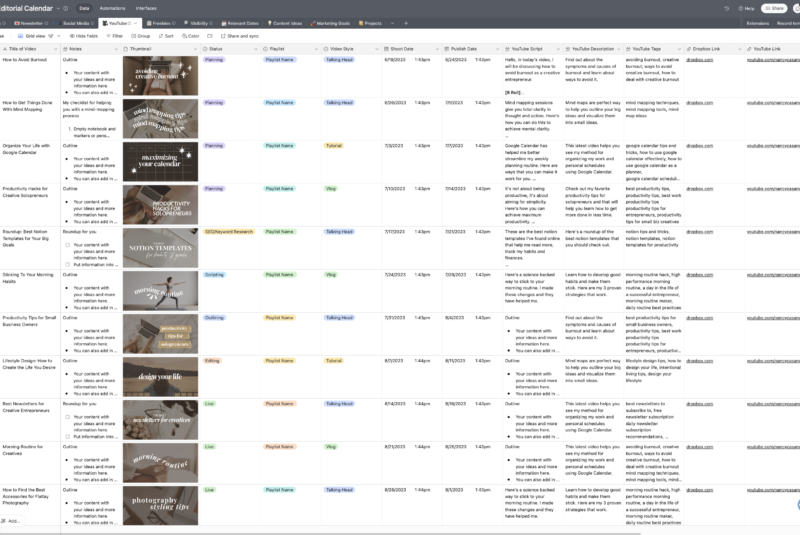Open Title of Video column dropdown arrow
Image resolution: width=800 pixels, height=535 pixels.
(56, 49)
